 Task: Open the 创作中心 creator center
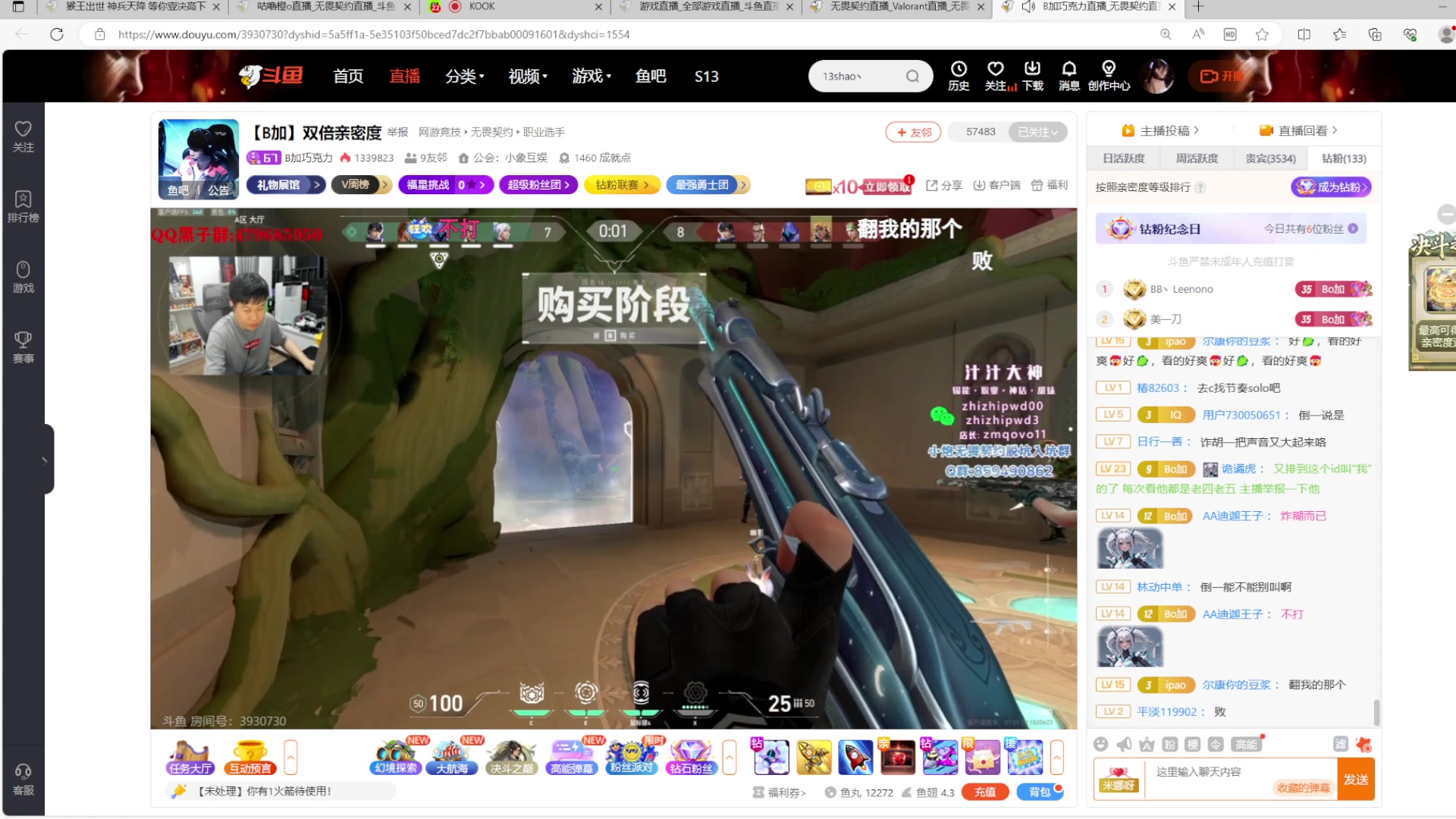click(x=1108, y=76)
